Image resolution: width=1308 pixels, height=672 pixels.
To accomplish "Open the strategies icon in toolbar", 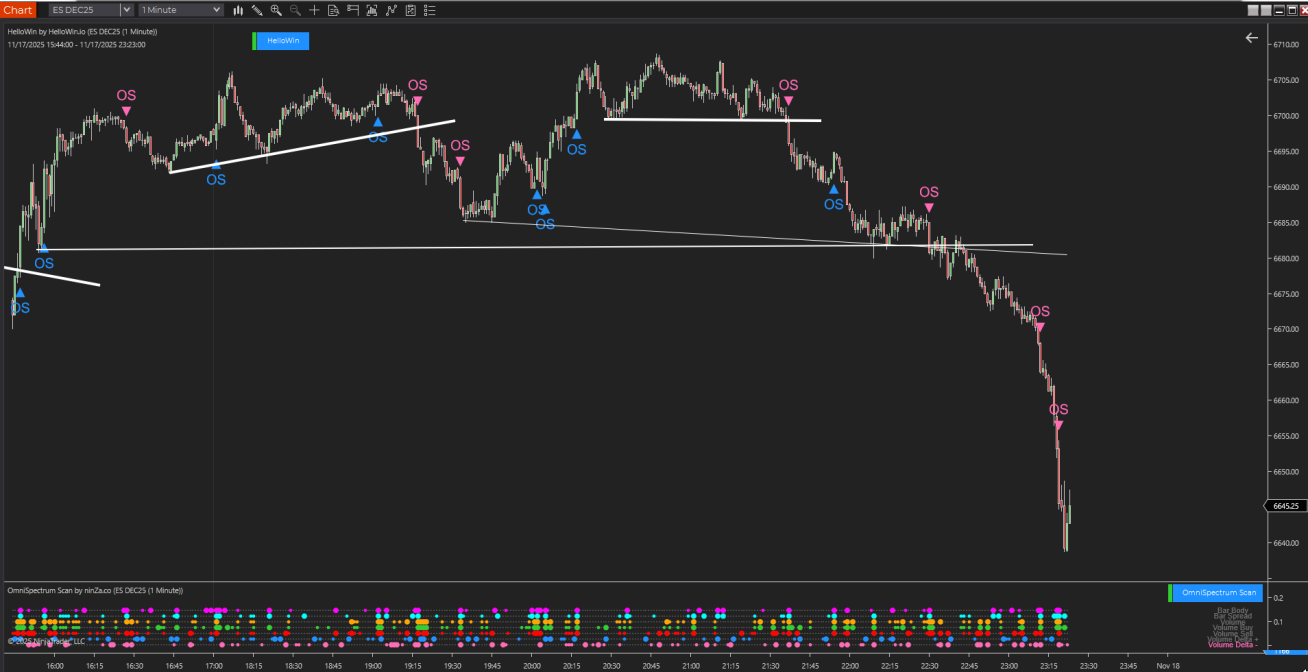I will point(391,10).
